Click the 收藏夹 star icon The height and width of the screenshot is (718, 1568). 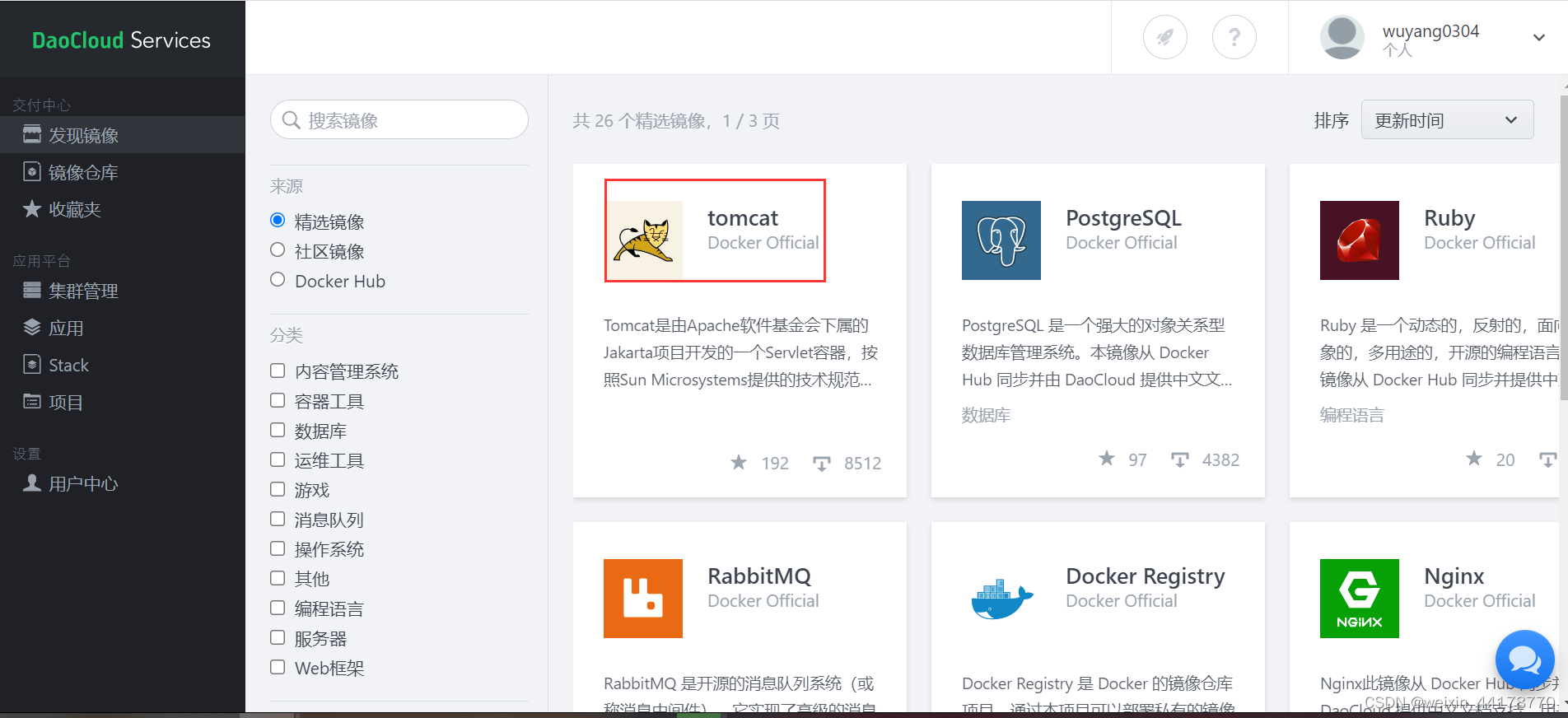pos(32,208)
